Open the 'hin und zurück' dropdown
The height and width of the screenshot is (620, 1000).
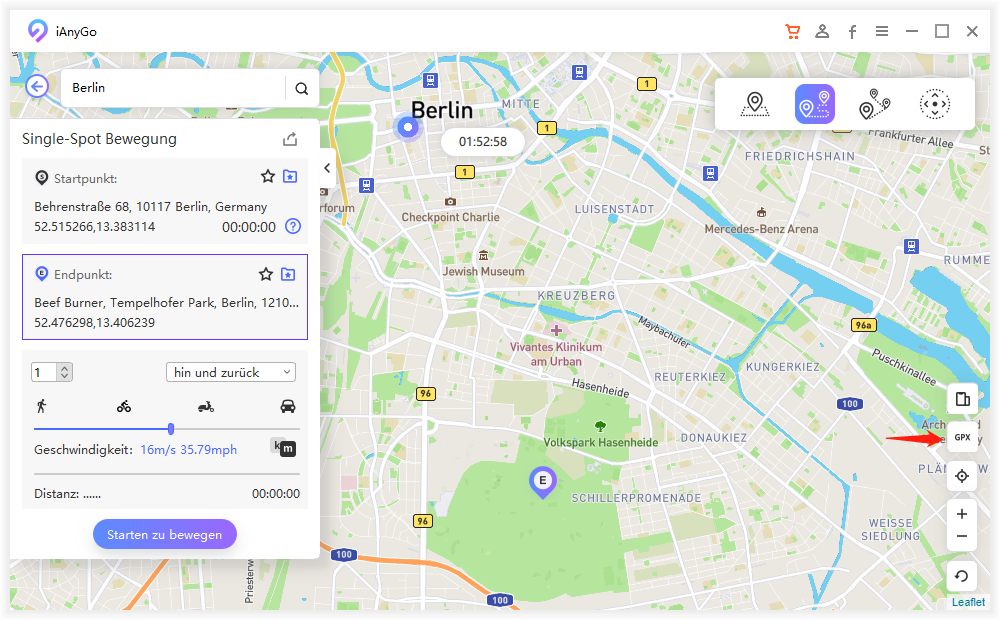231,373
